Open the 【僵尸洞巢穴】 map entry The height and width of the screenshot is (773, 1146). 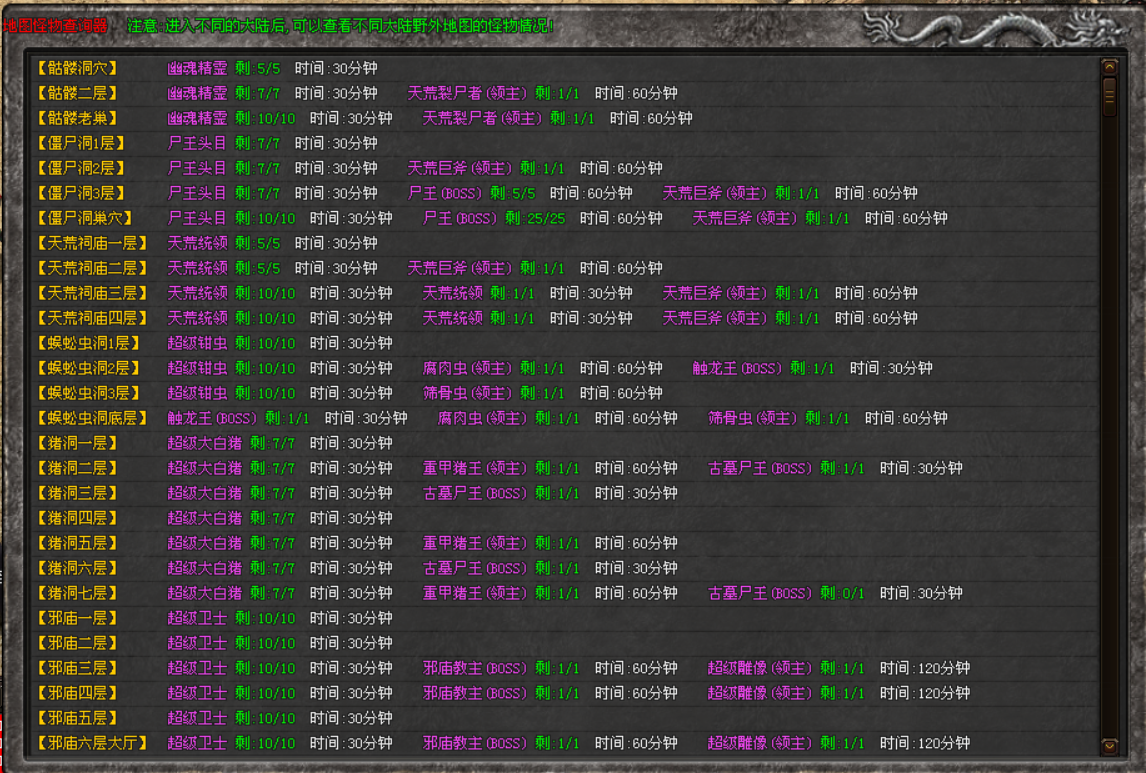click(84, 218)
